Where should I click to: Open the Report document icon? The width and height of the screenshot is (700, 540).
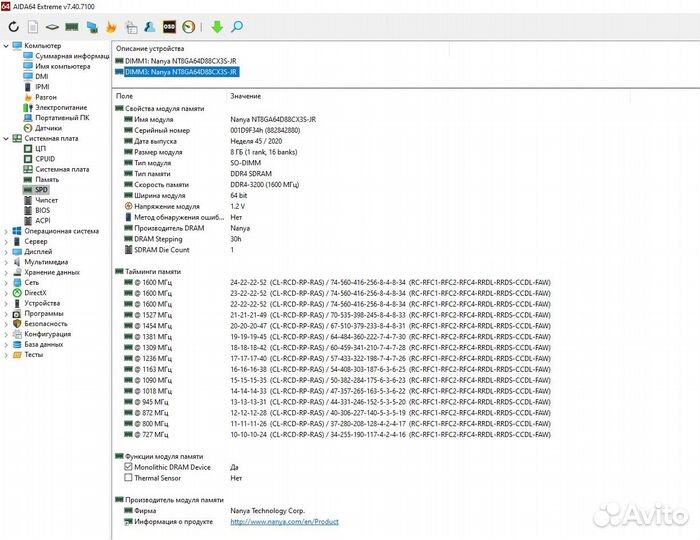tap(31, 26)
